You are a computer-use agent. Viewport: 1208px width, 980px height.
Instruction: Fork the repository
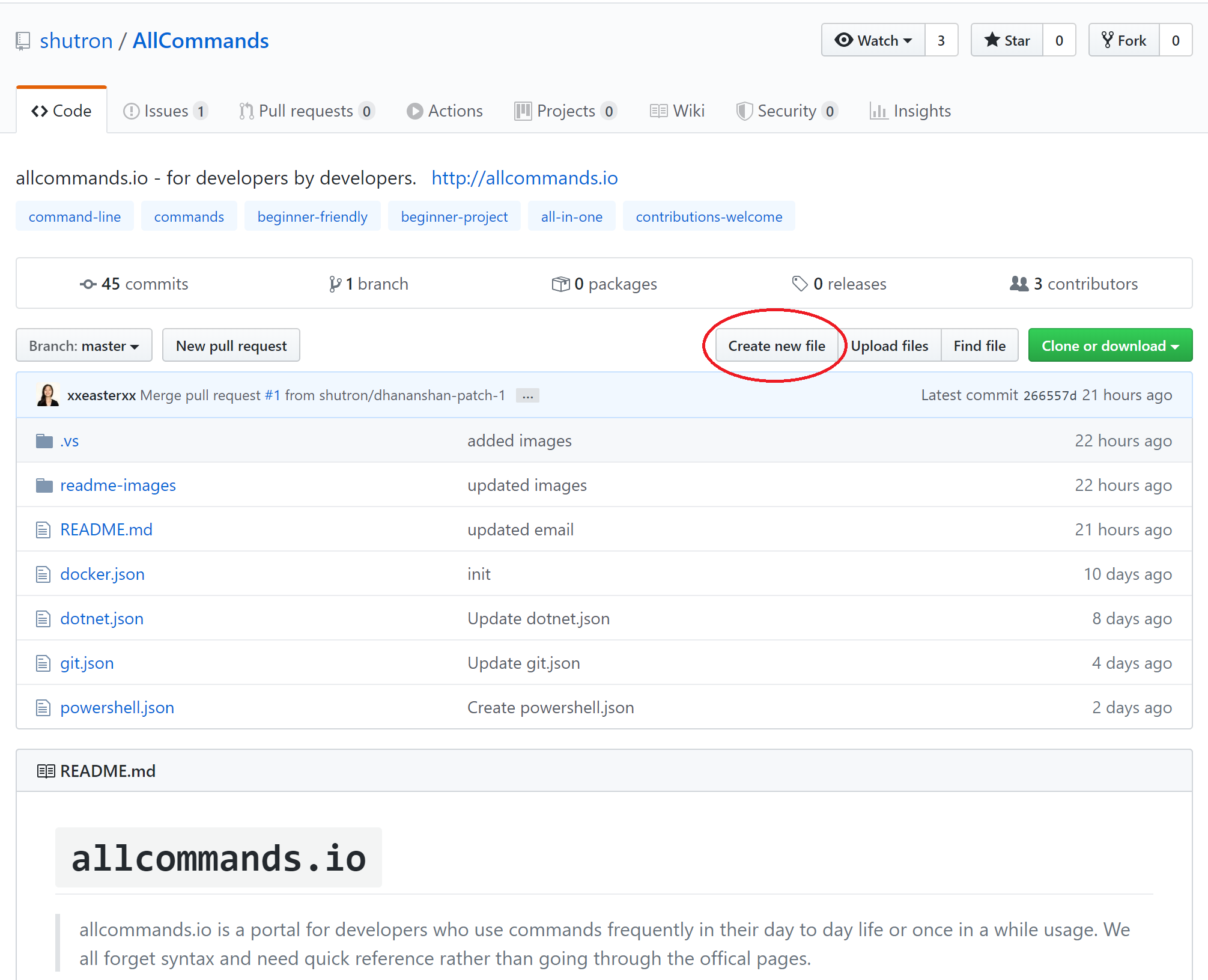click(x=1124, y=40)
